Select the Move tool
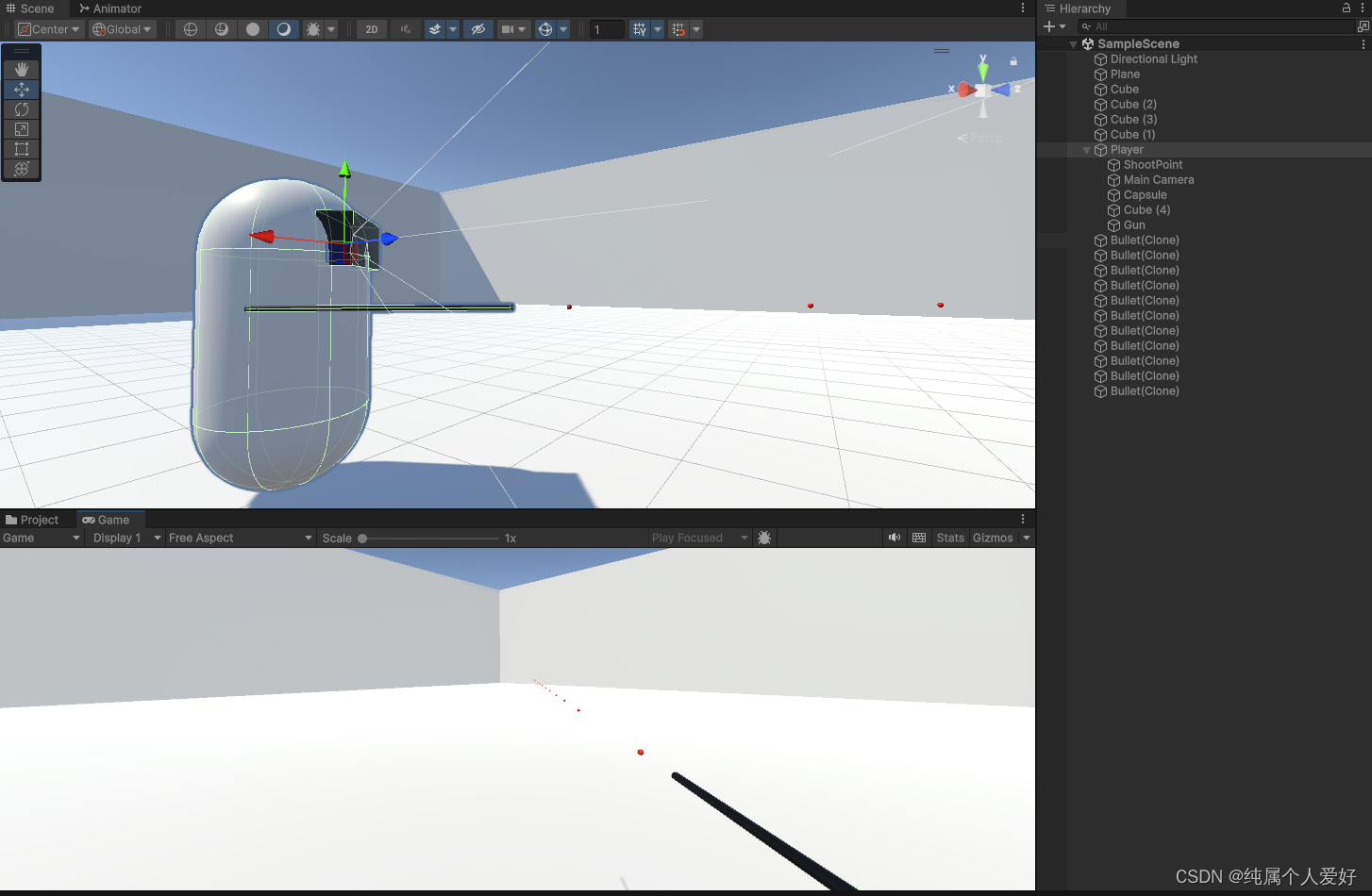This screenshot has height=896, width=1372. point(21,89)
